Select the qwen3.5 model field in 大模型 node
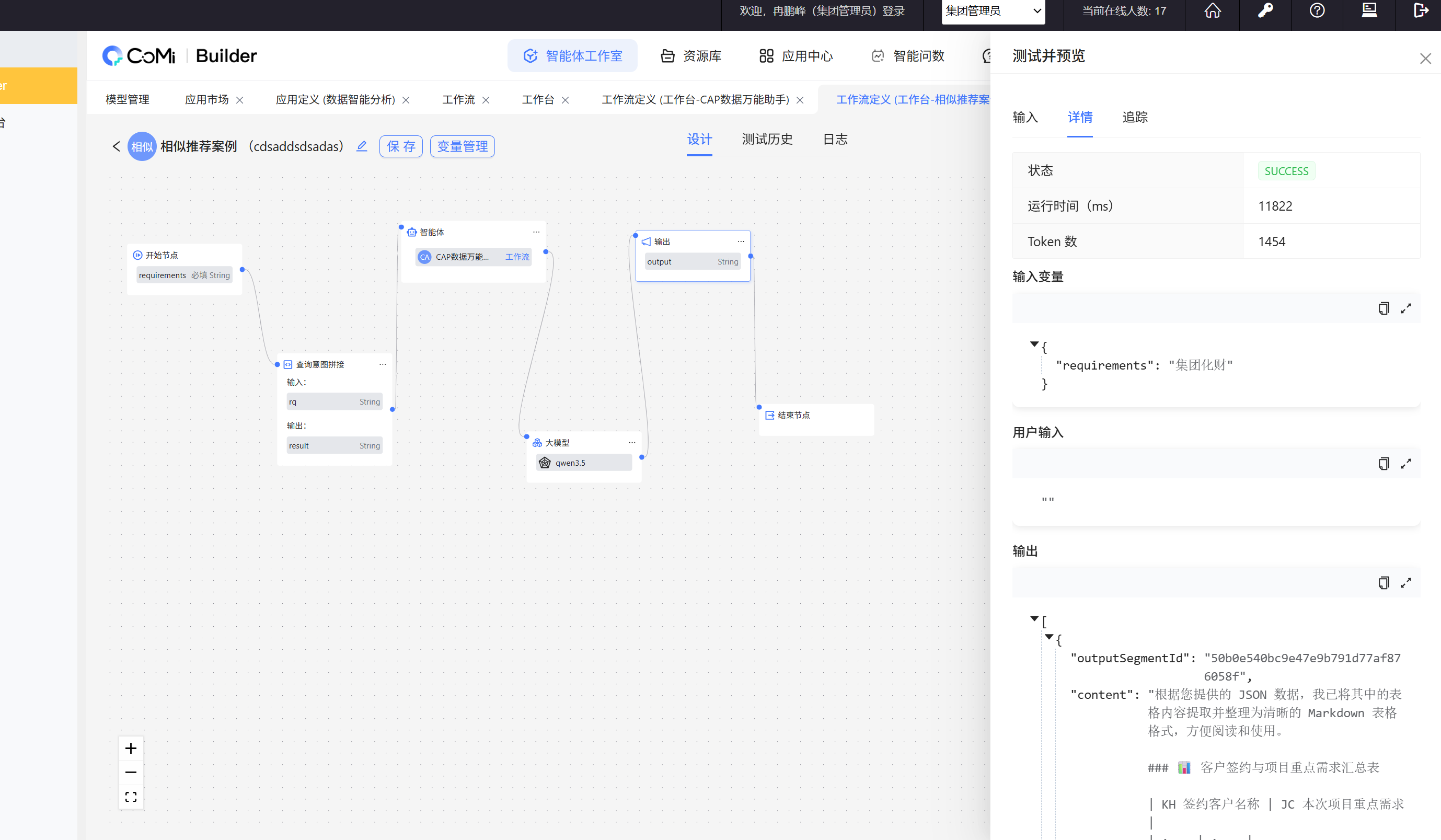Viewport: 1441px width, 840px height. (584, 463)
